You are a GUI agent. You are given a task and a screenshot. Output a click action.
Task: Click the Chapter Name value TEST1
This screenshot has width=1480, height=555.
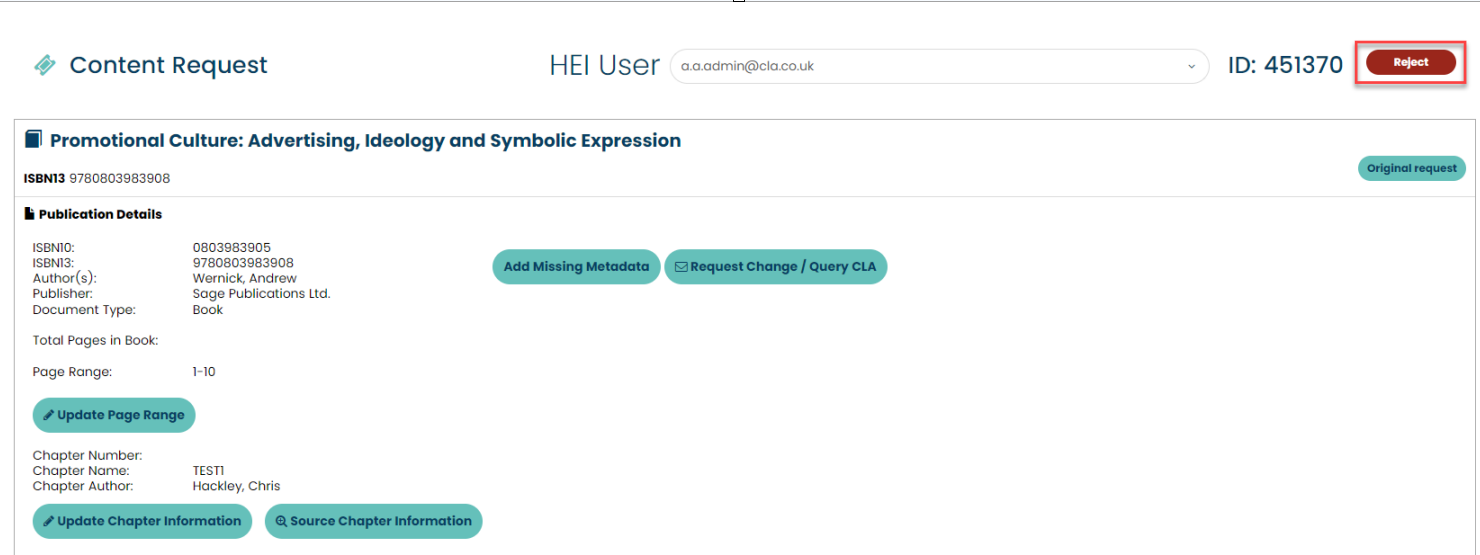point(209,470)
